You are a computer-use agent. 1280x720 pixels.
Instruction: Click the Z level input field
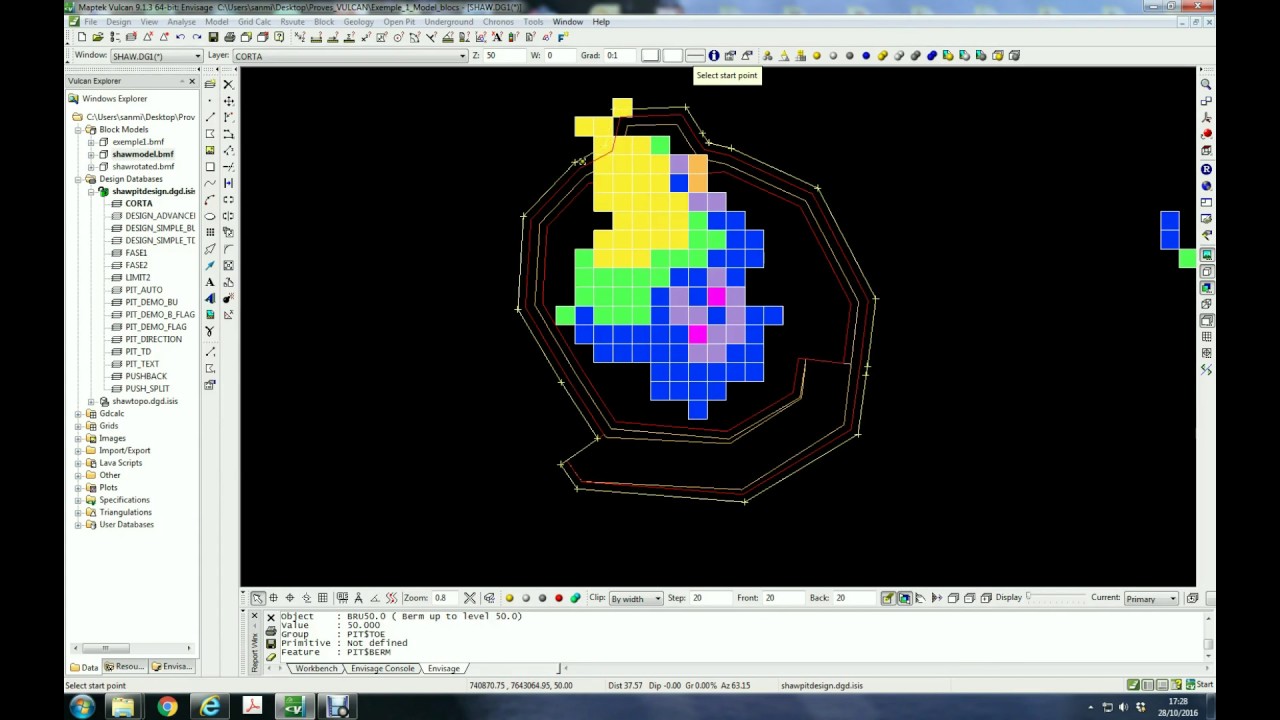coord(504,56)
